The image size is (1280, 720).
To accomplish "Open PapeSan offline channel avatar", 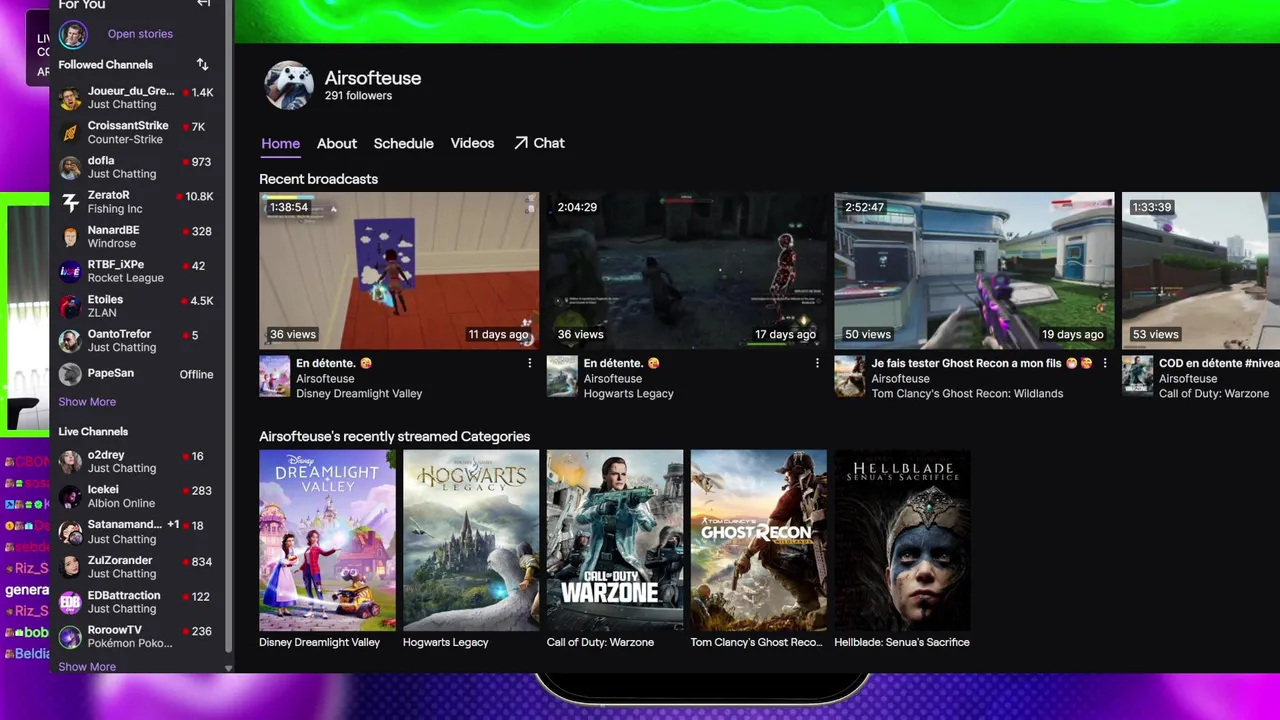I will pyautogui.click(x=70, y=375).
